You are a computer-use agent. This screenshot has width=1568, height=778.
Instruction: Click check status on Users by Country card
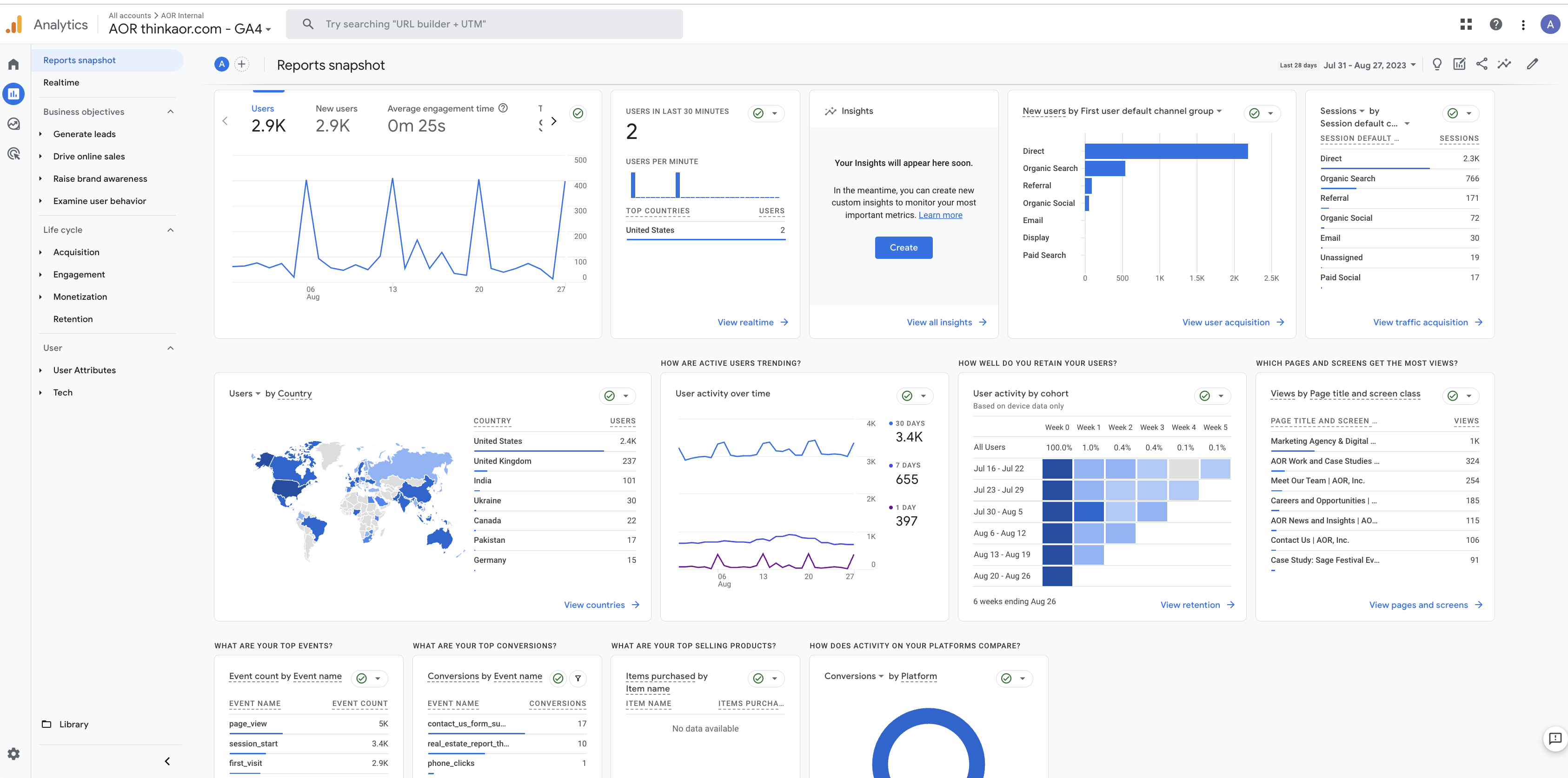(x=609, y=396)
